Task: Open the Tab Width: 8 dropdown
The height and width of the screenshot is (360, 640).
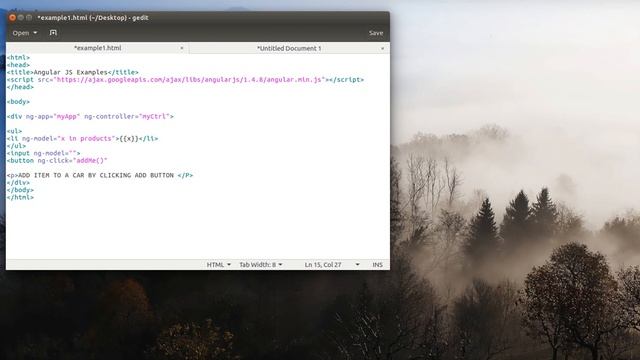Action: [261, 264]
